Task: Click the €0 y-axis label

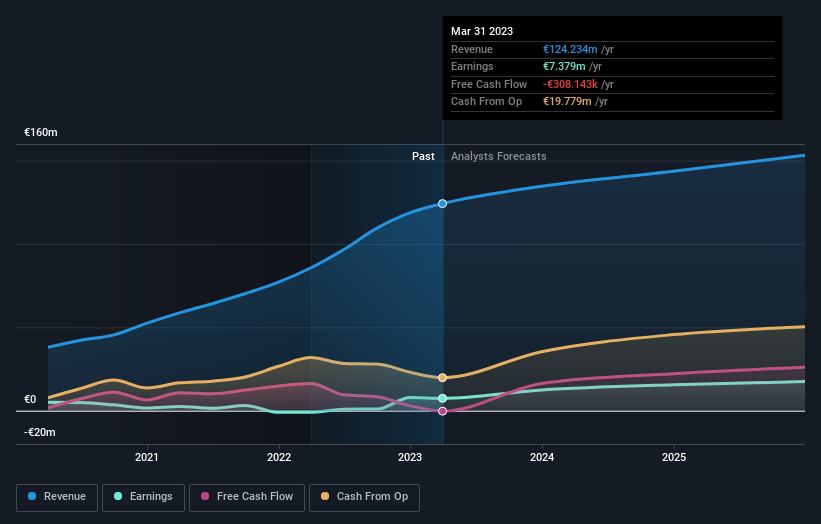Action: [30, 399]
